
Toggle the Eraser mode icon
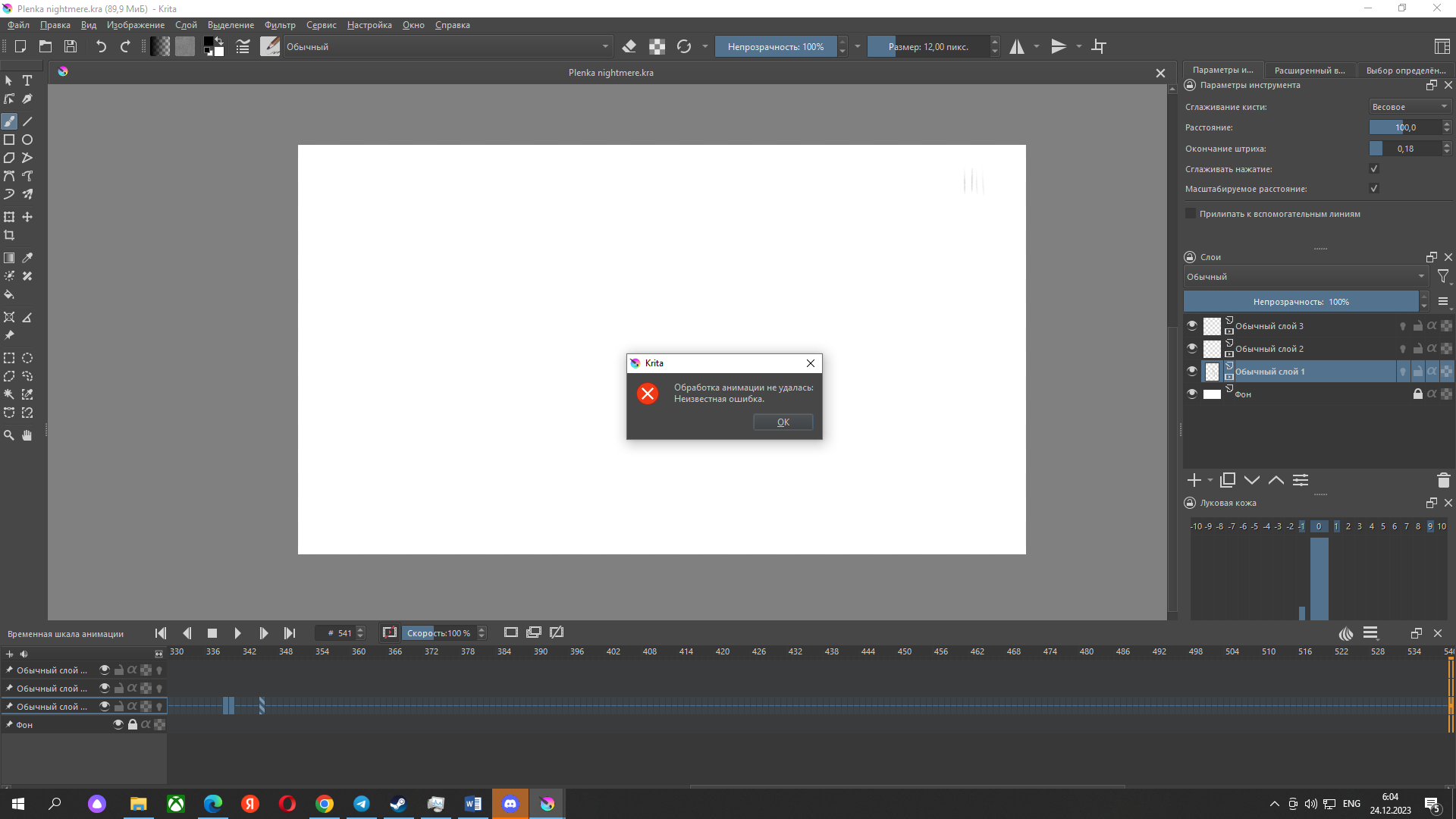(629, 46)
